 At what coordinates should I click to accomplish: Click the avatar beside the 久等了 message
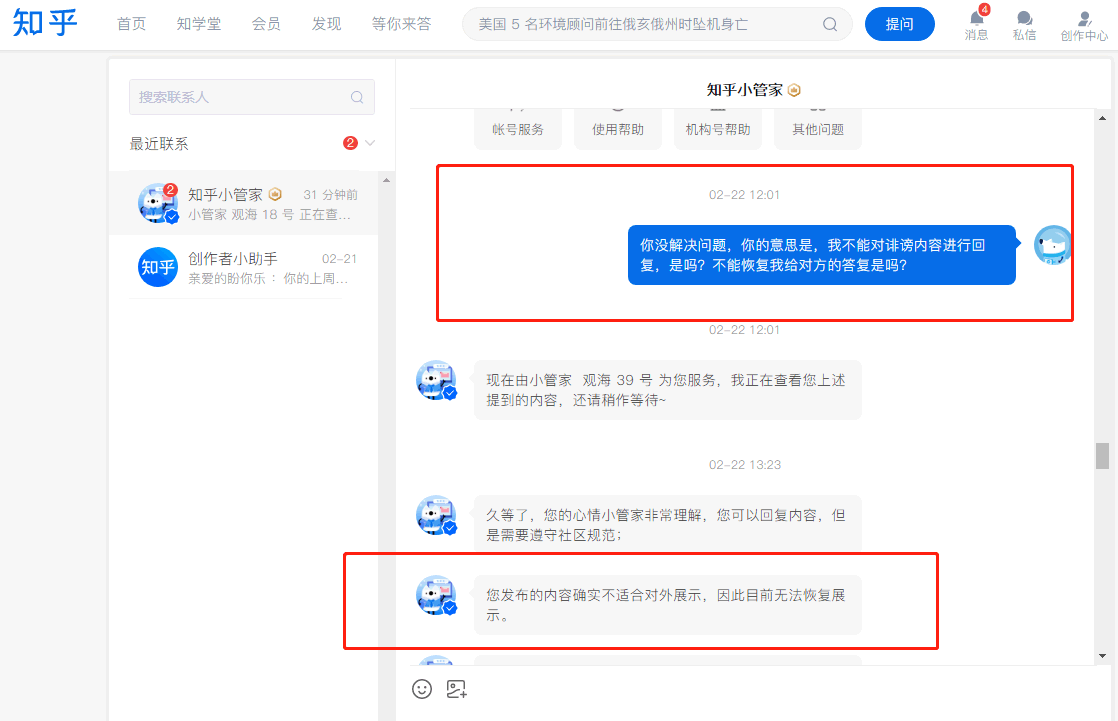436,515
